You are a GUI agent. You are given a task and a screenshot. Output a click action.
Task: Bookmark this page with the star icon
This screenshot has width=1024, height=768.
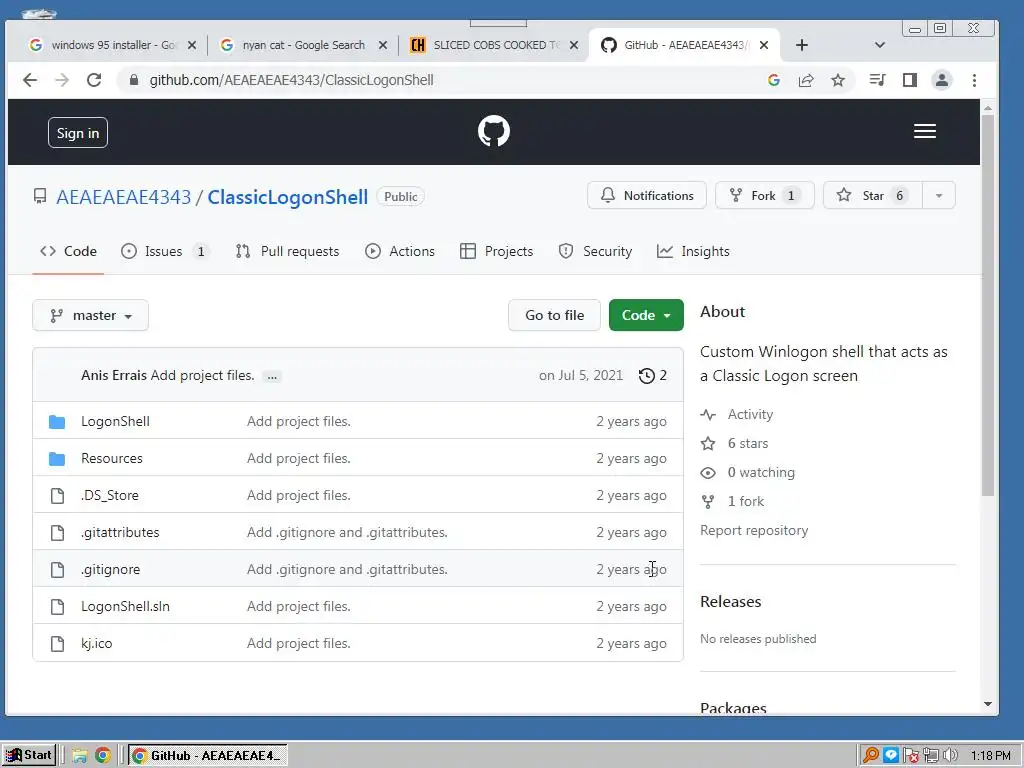(x=838, y=80)
